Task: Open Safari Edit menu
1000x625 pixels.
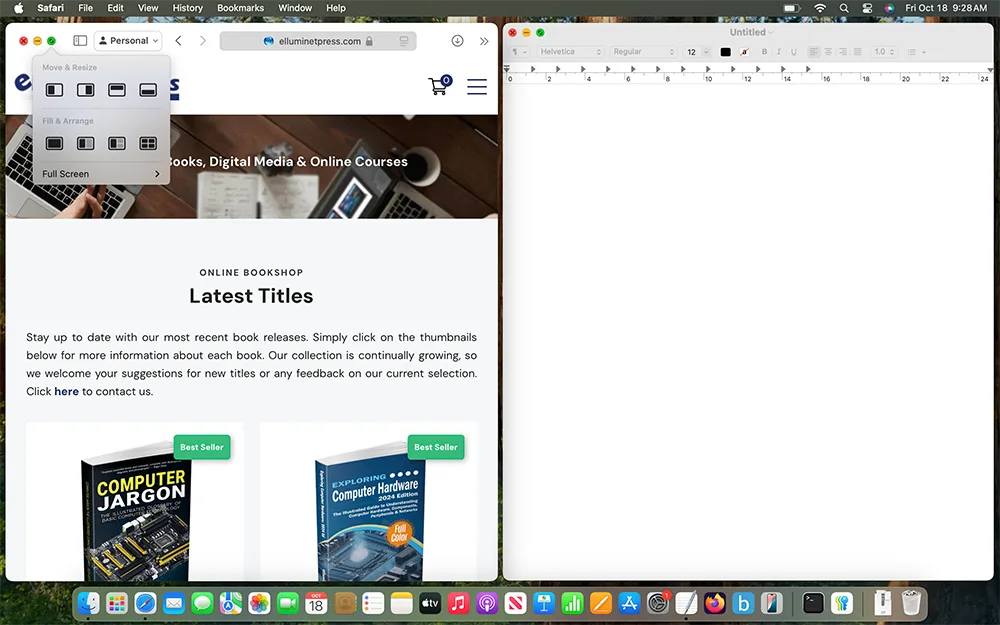Action: point(115,8)
